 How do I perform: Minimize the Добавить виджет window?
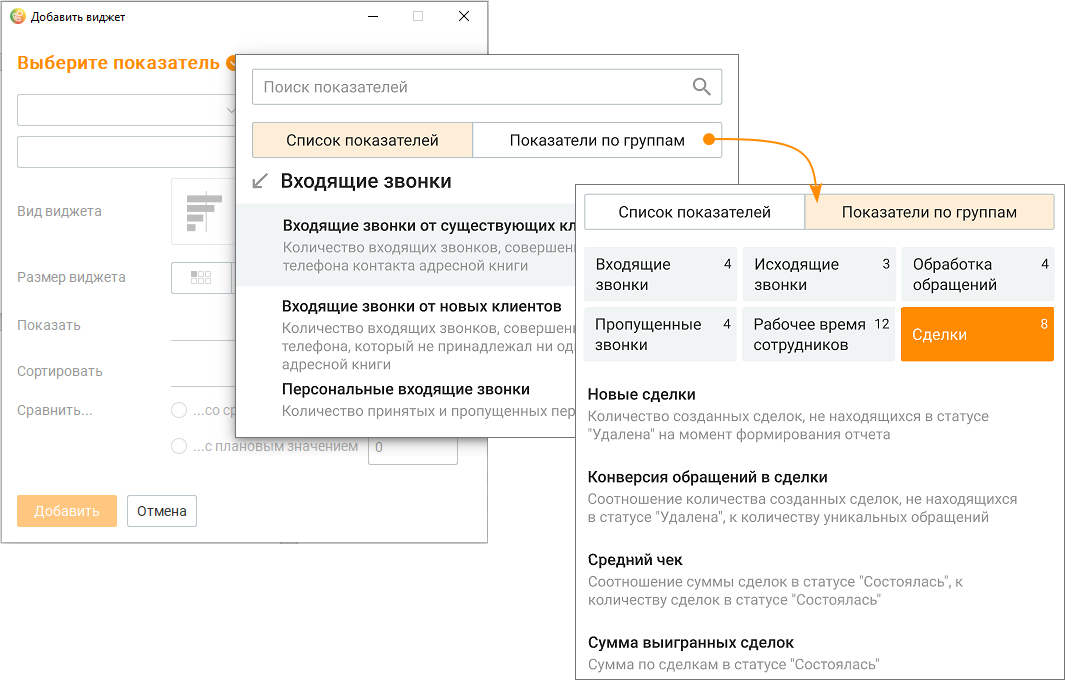(373, 16)
